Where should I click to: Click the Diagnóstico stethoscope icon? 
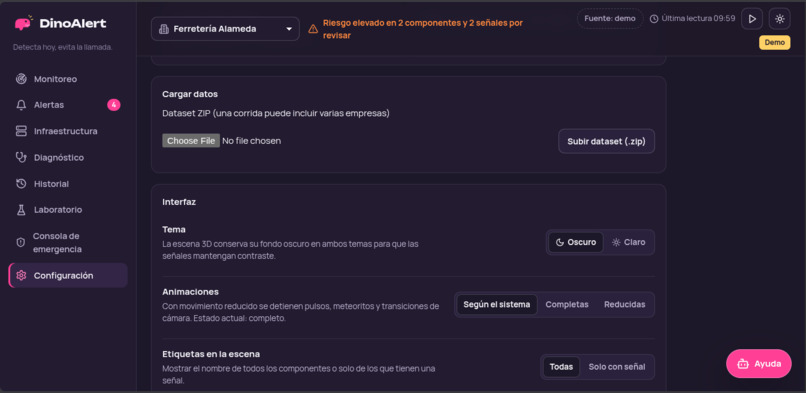tap(21, 157)
